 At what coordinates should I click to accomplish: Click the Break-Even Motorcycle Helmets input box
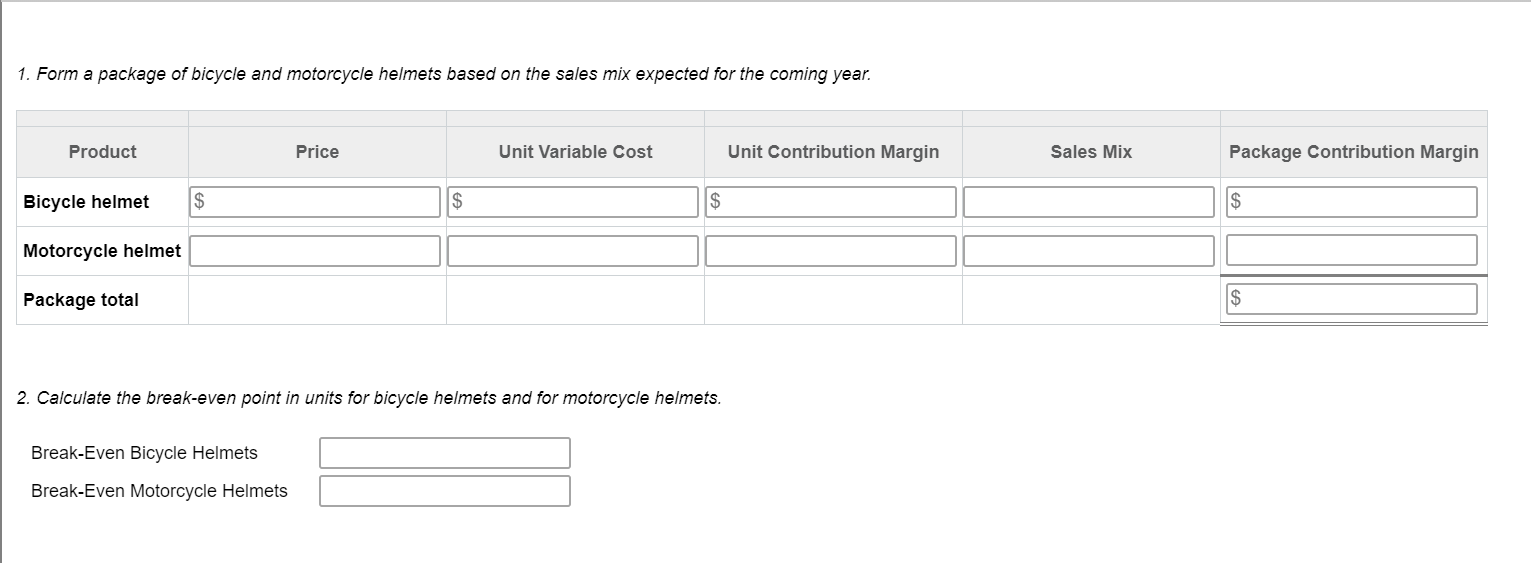445,491
